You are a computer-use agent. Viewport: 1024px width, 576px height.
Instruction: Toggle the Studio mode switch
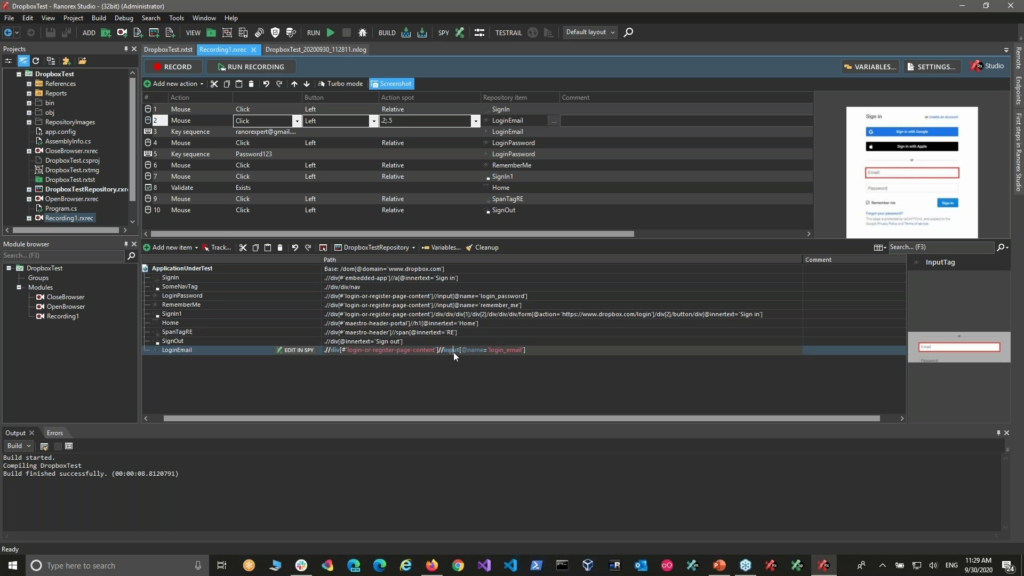point(987,66)
